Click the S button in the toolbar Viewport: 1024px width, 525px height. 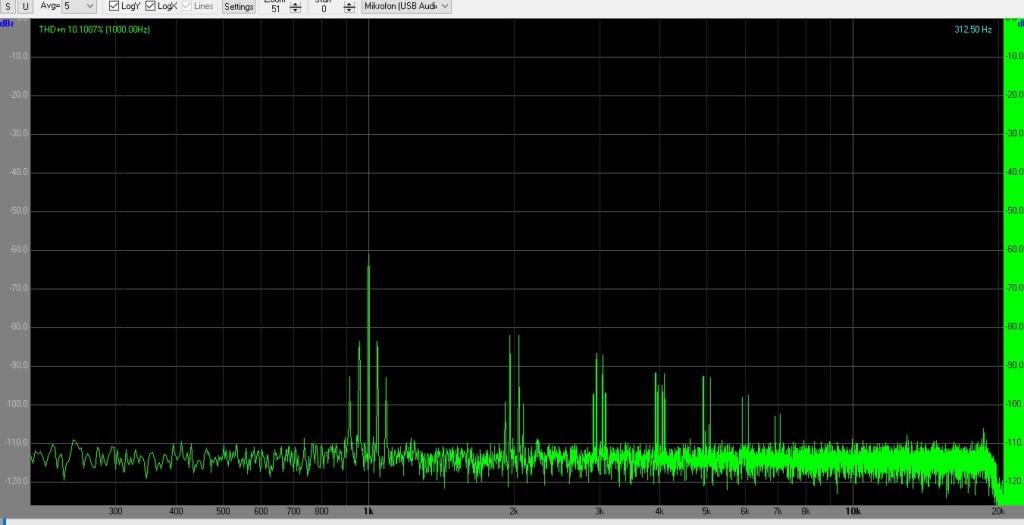(8, 7)
